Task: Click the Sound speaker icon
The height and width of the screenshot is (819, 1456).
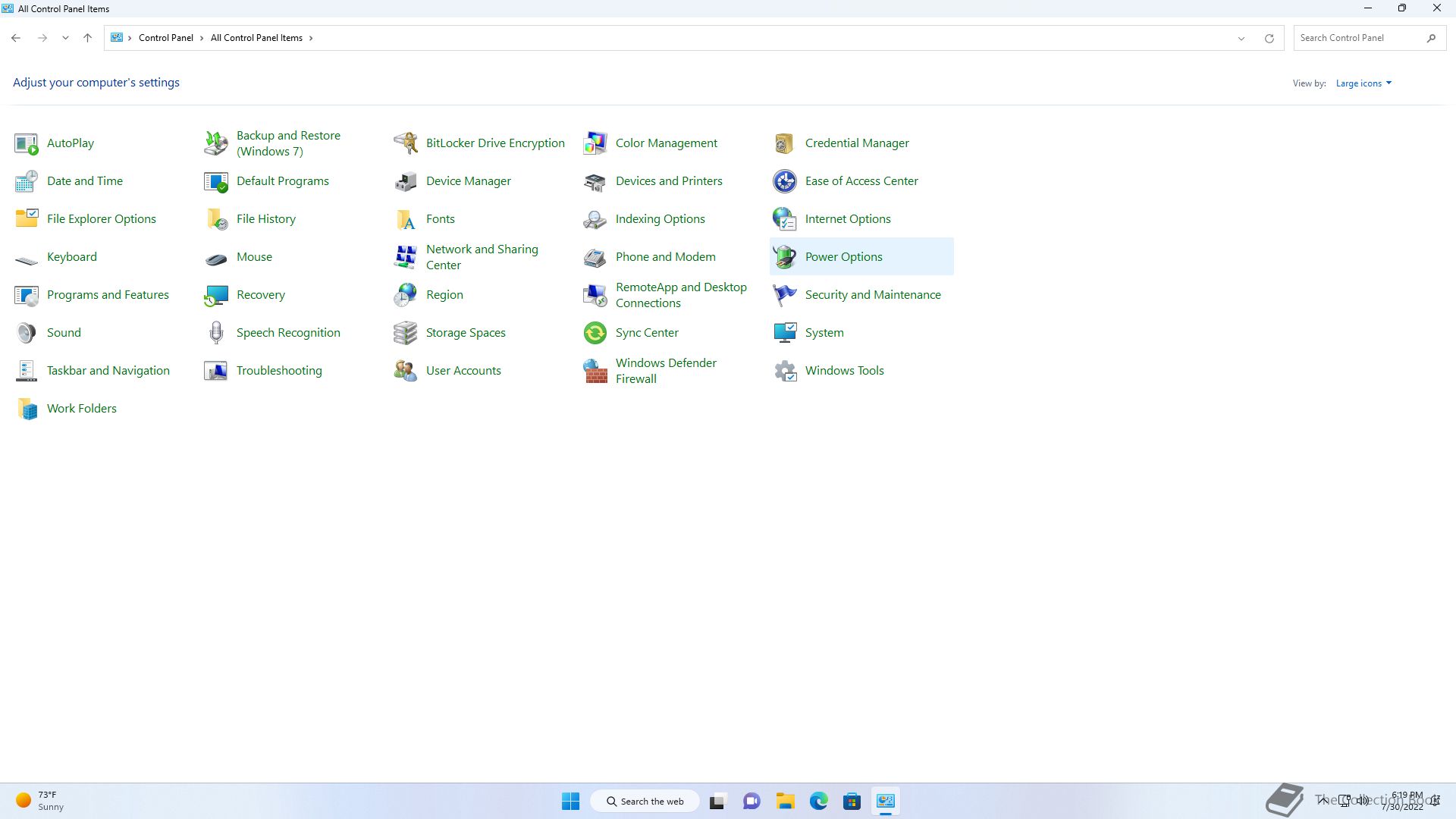Action: (27, 333)
